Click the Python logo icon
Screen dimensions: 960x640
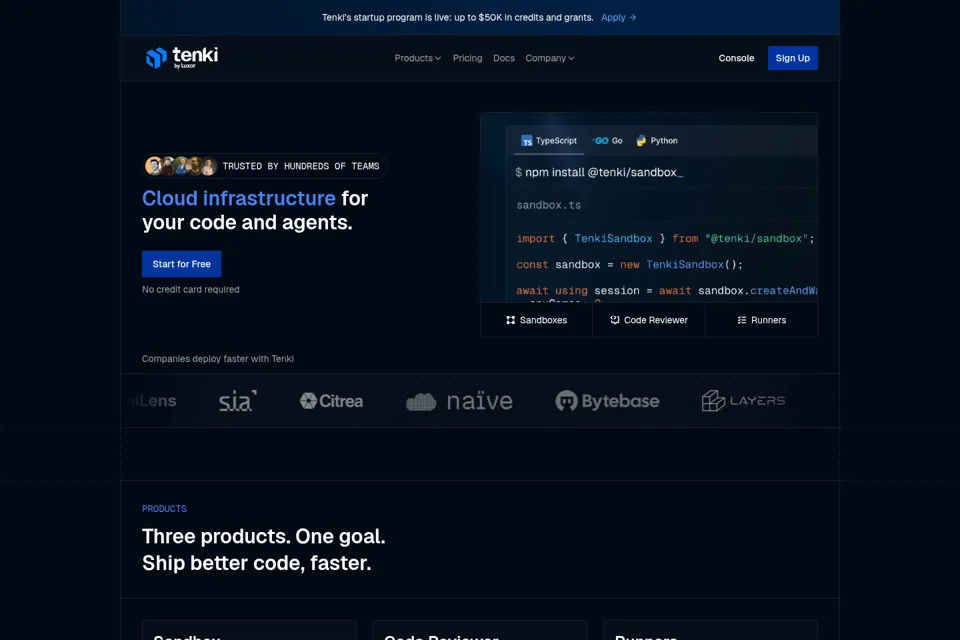click(641, 141)
